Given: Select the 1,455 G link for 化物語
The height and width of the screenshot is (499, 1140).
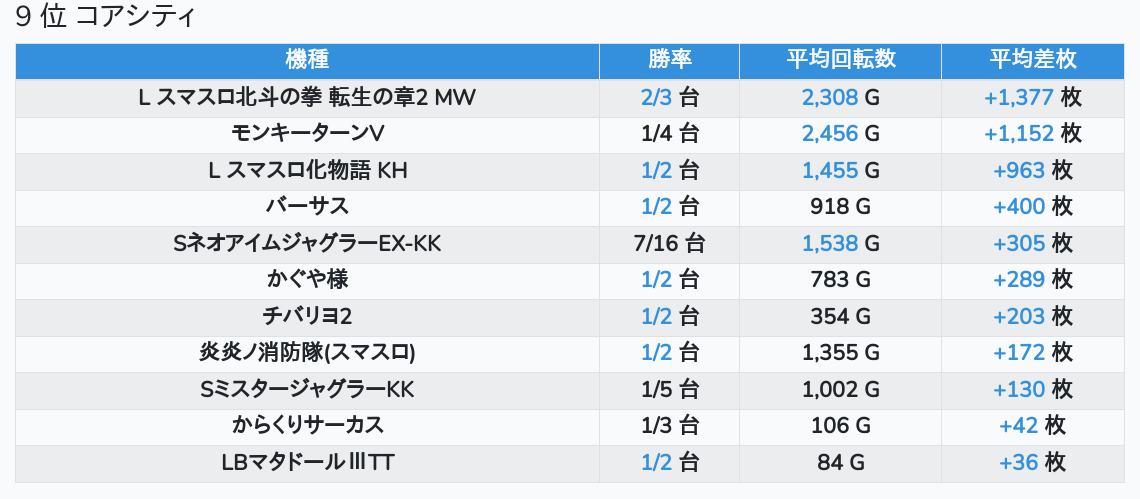Looking at the screenshot, I should click(829, 171).
